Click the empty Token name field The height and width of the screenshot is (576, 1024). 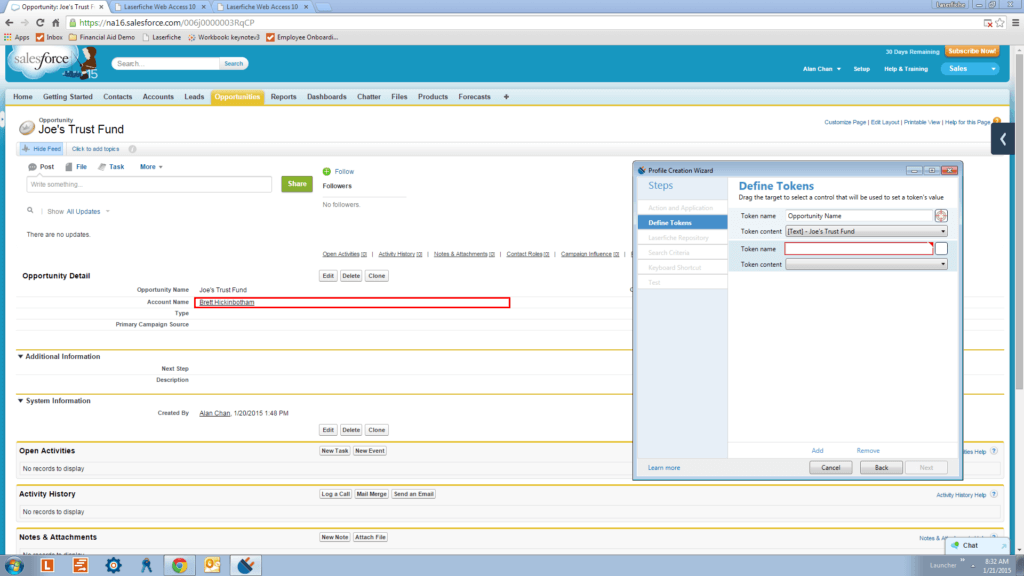tap(859, 248)
